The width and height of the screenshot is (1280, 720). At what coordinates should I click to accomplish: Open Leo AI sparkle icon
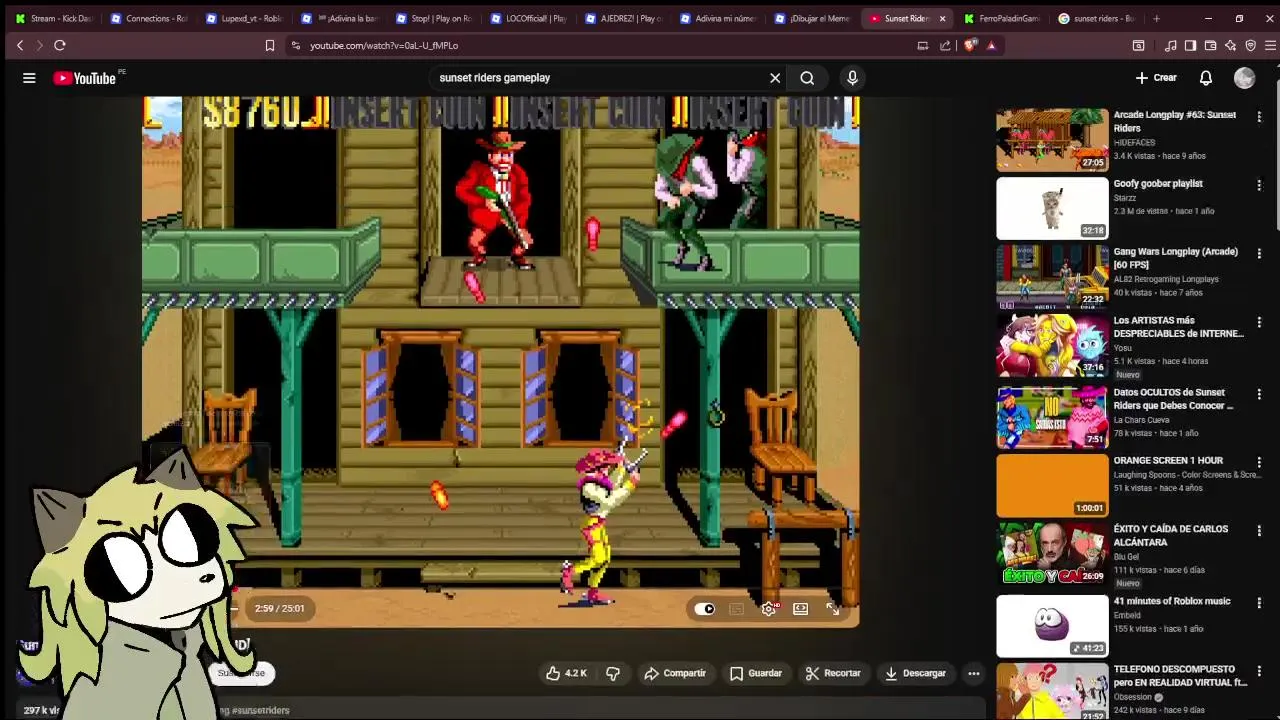point(1230,45)
